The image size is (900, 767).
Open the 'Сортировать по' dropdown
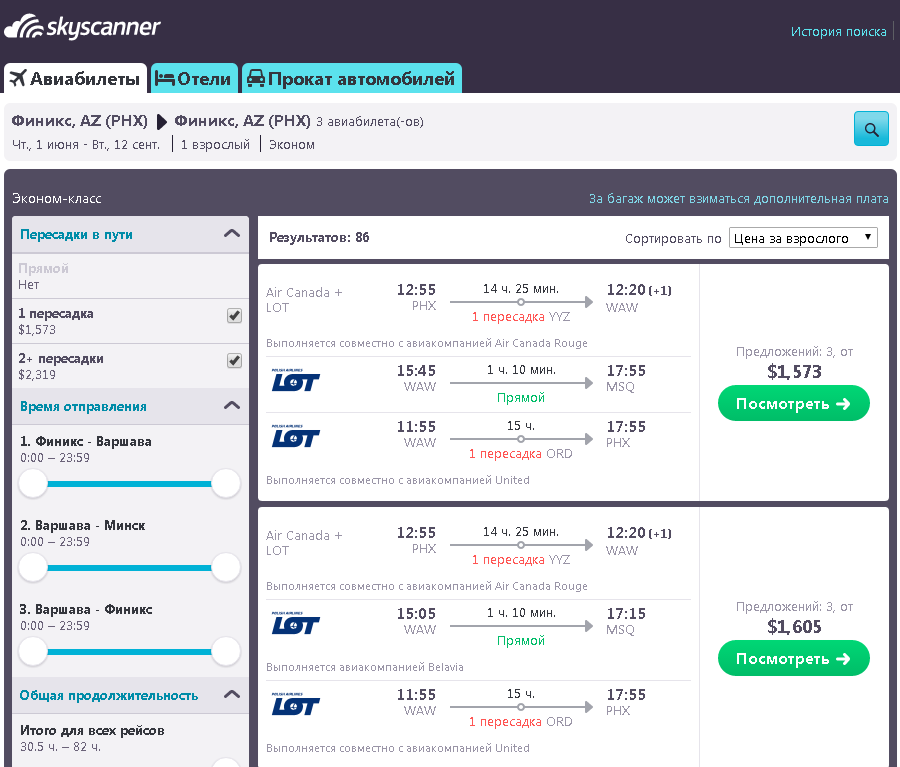tap(803, 238)
